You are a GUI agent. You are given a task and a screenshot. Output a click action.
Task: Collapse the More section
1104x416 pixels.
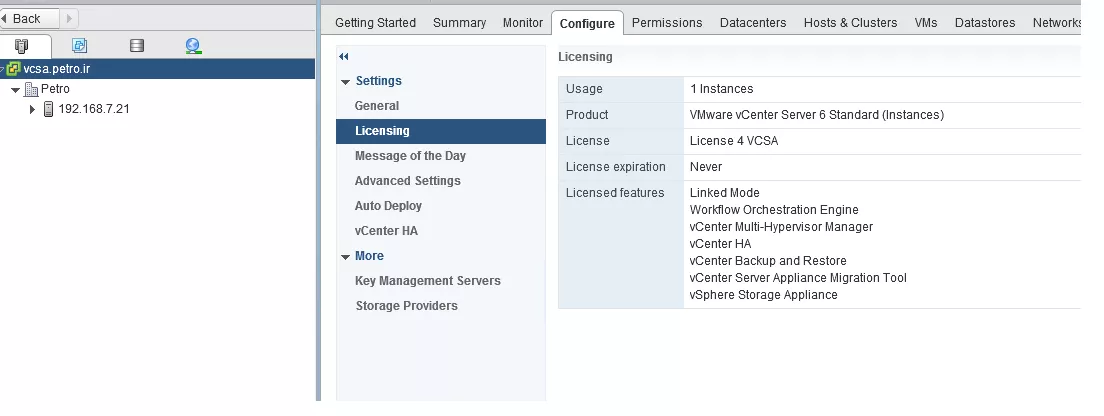click(x=346, y=257)
